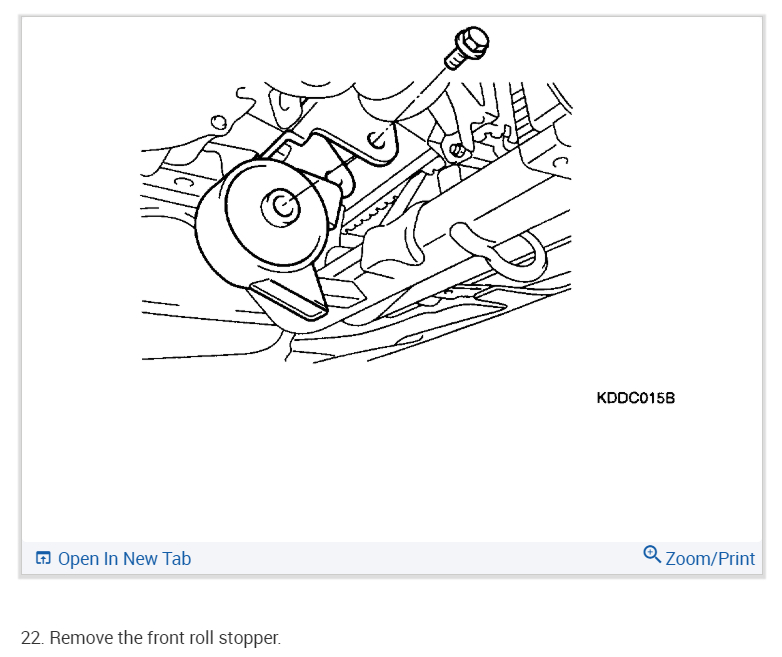Viewport: 782px width, 657px height.
Task: Click the Open In New Tab icon
Action: [x=43, y=558]
